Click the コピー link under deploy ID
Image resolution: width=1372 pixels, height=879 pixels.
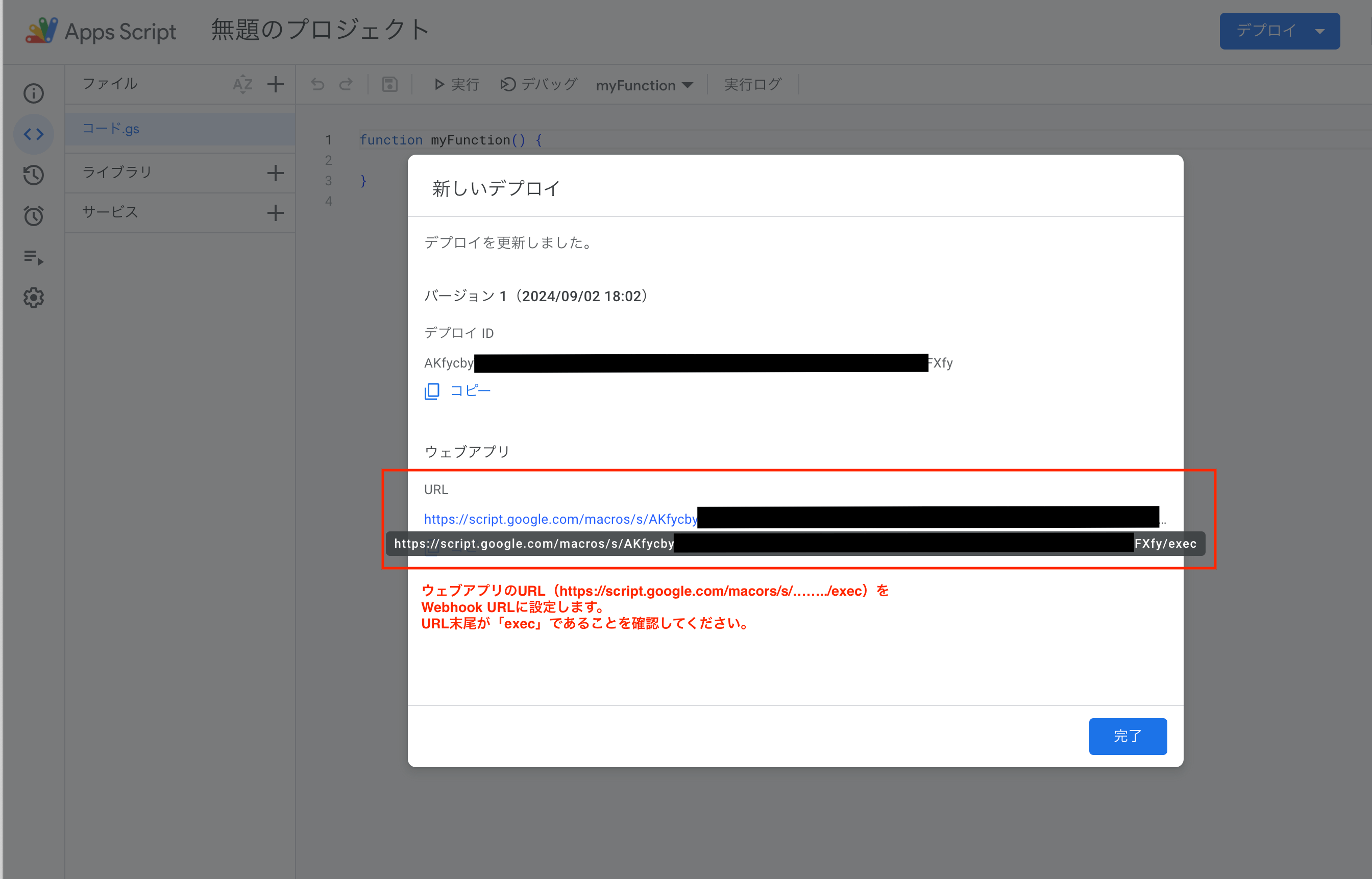pyautogui.click(x=458, y=391)
